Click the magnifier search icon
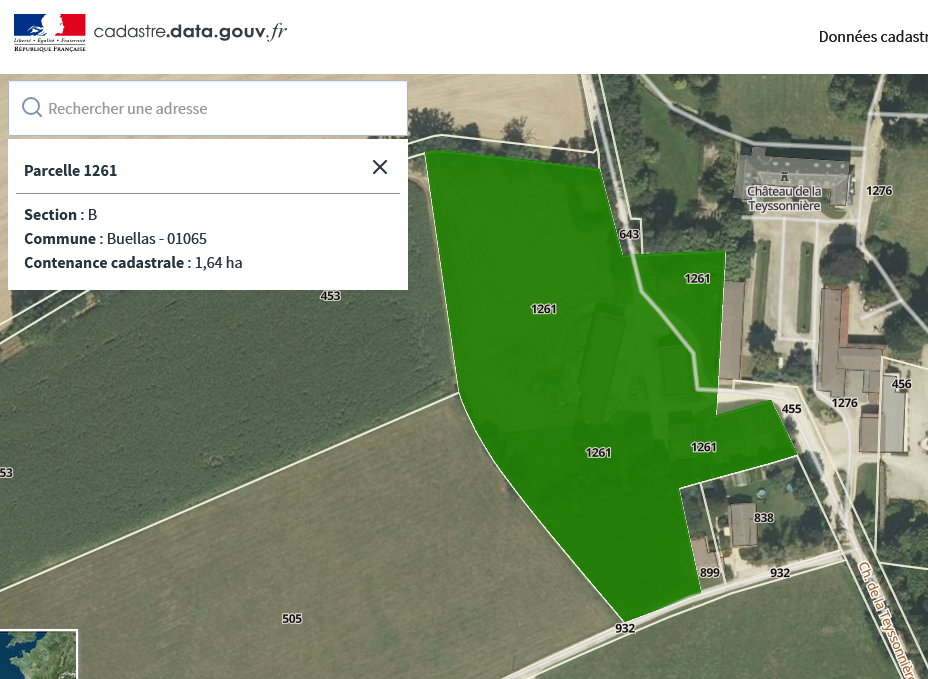 pyautogui.click(x=31, y=108)
